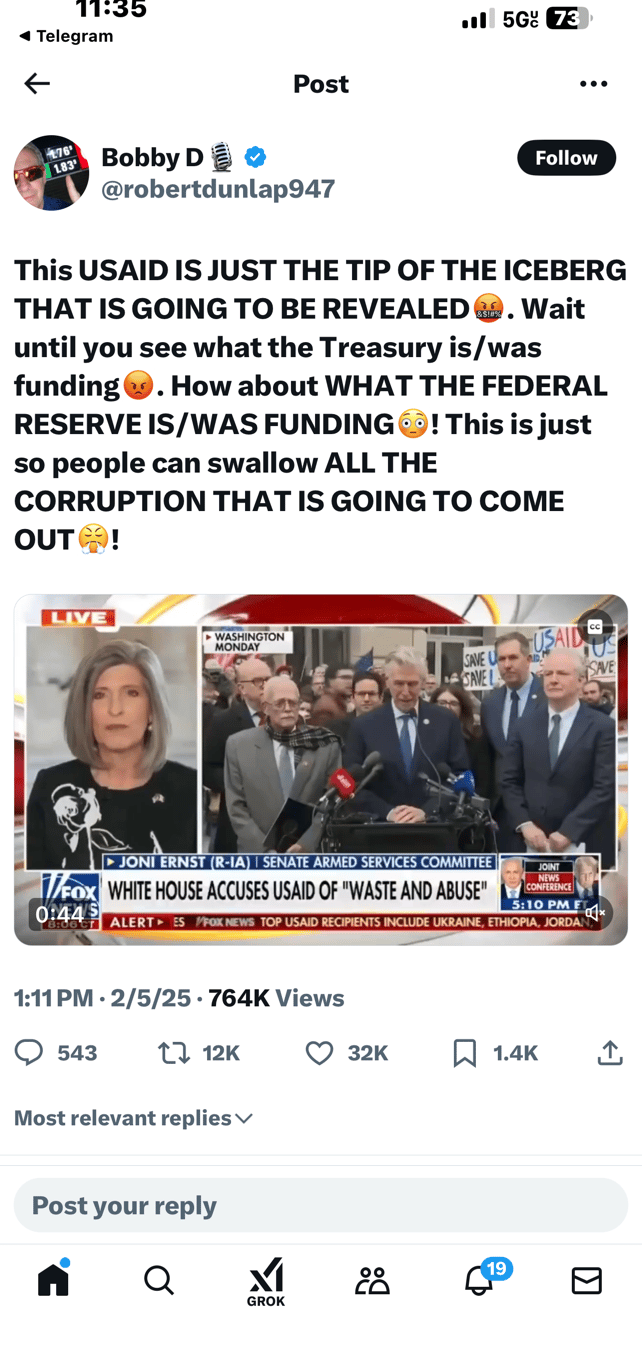
Task: Open direct messages envelope icon
Action: coord(587,1280)
